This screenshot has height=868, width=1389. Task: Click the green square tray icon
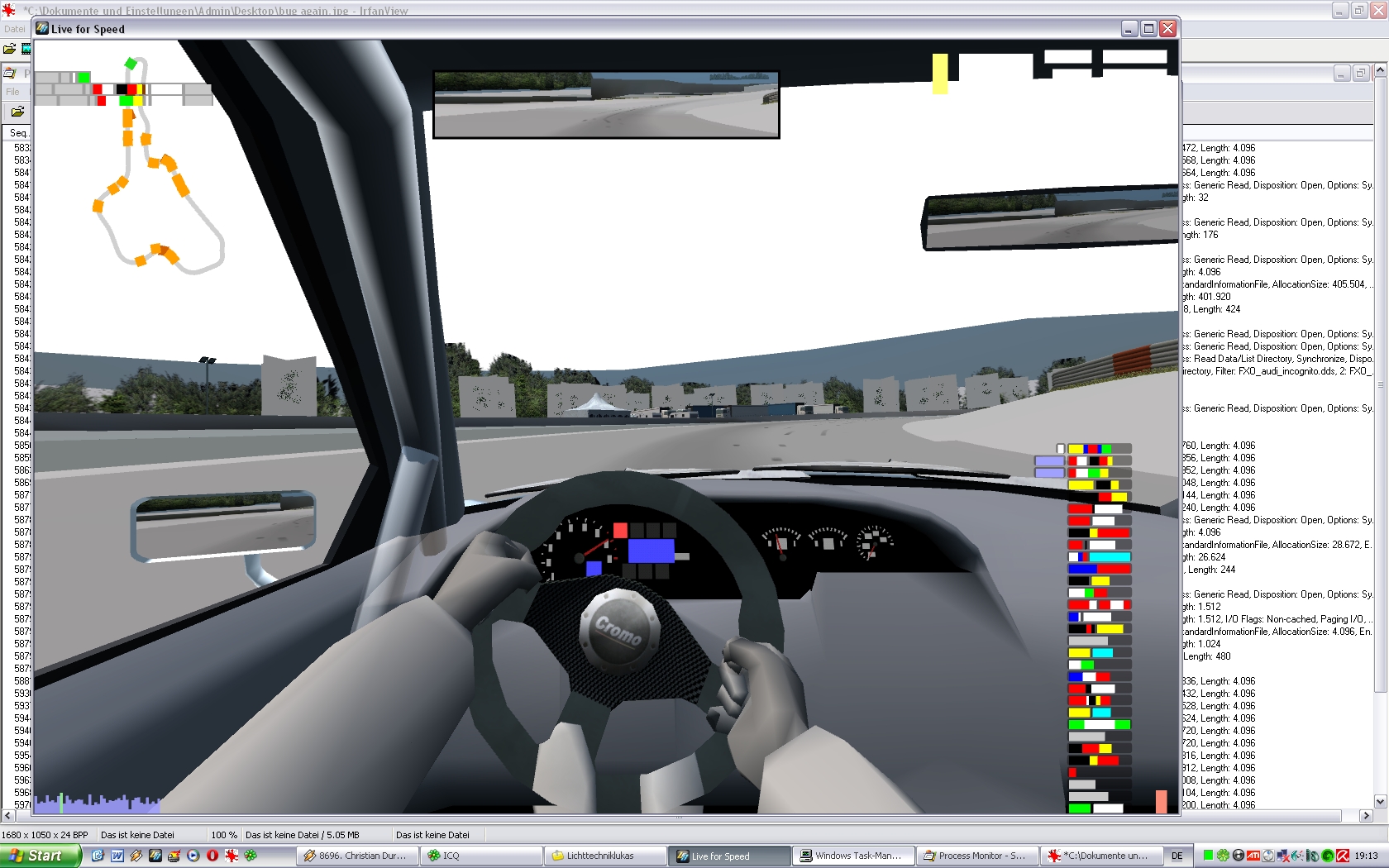pos(1208,856)
